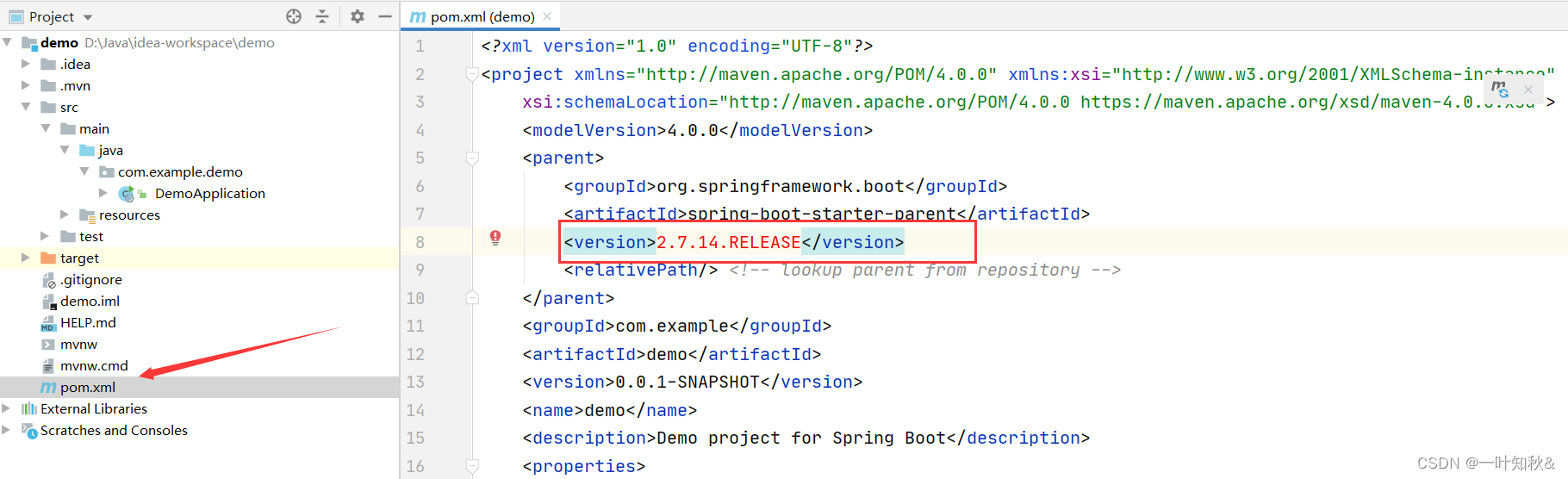Click on 2.7.14.RELEASE version text
Viewport: 1568px width, 479px height.
[728, 242]
